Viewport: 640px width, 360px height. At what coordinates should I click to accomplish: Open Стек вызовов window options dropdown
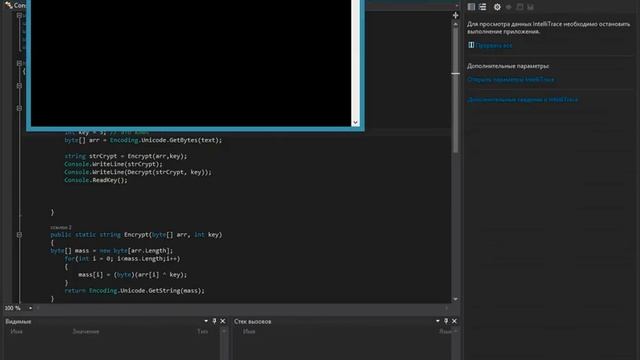pyautogui.click(x=438, y=321)
